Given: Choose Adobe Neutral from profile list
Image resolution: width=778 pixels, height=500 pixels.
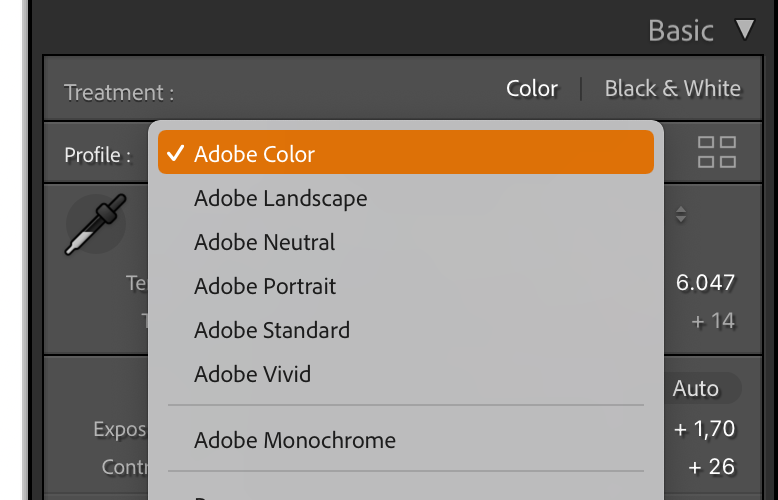Looking at the screenshot, I should [265, 242].
